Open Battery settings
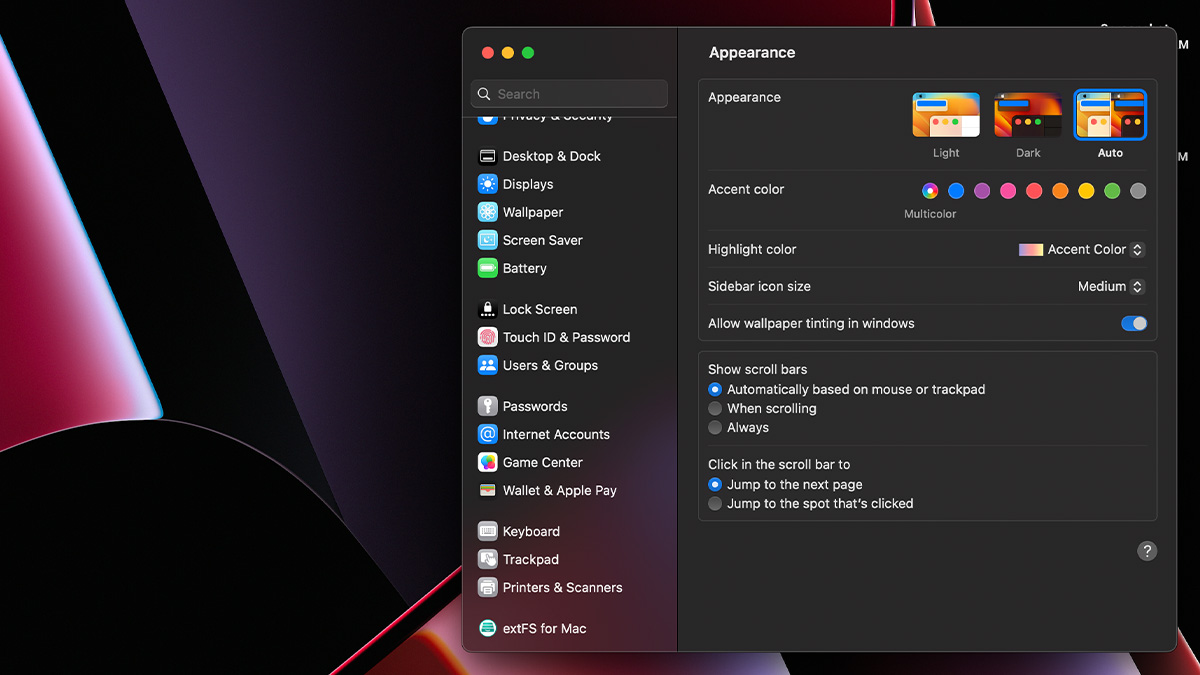The height and width of the screenshot is (675, 1200). [523, 268]
